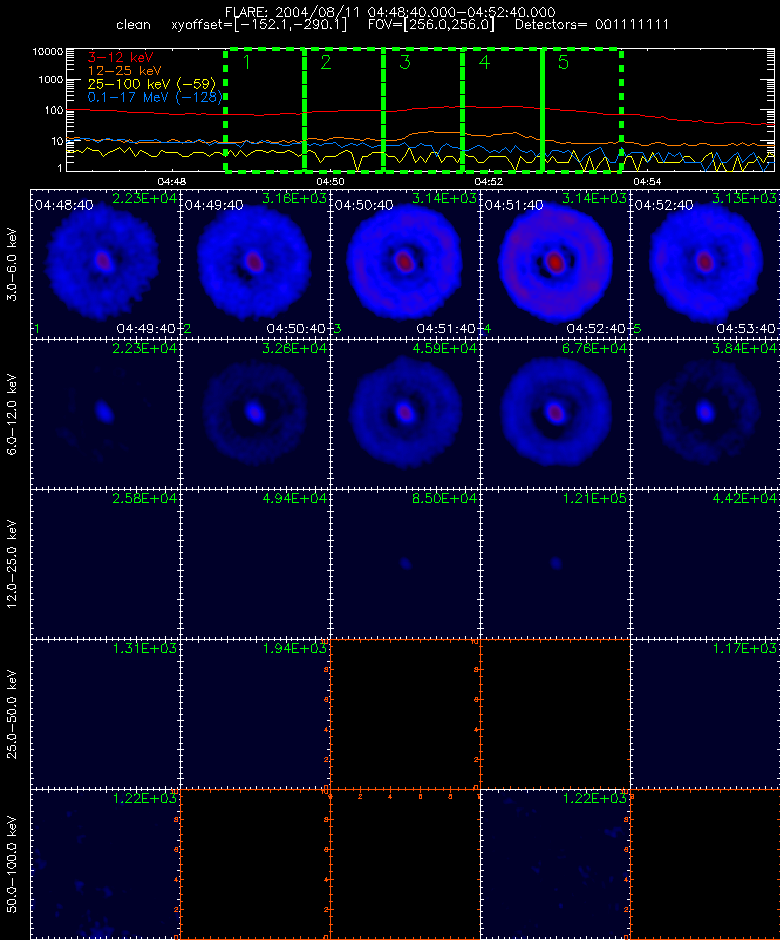Click the red source core in the 04:51:40 3.0-6.0 keV image

coord(555,262)
